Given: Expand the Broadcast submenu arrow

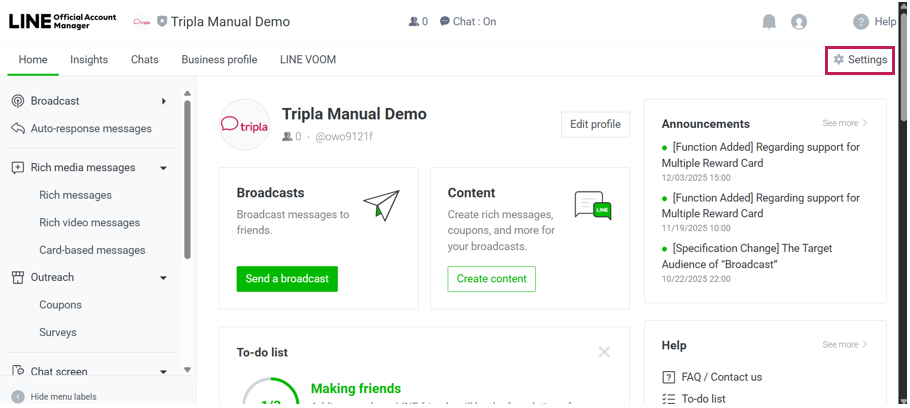Looking at the screenshot, I should 164,101.
